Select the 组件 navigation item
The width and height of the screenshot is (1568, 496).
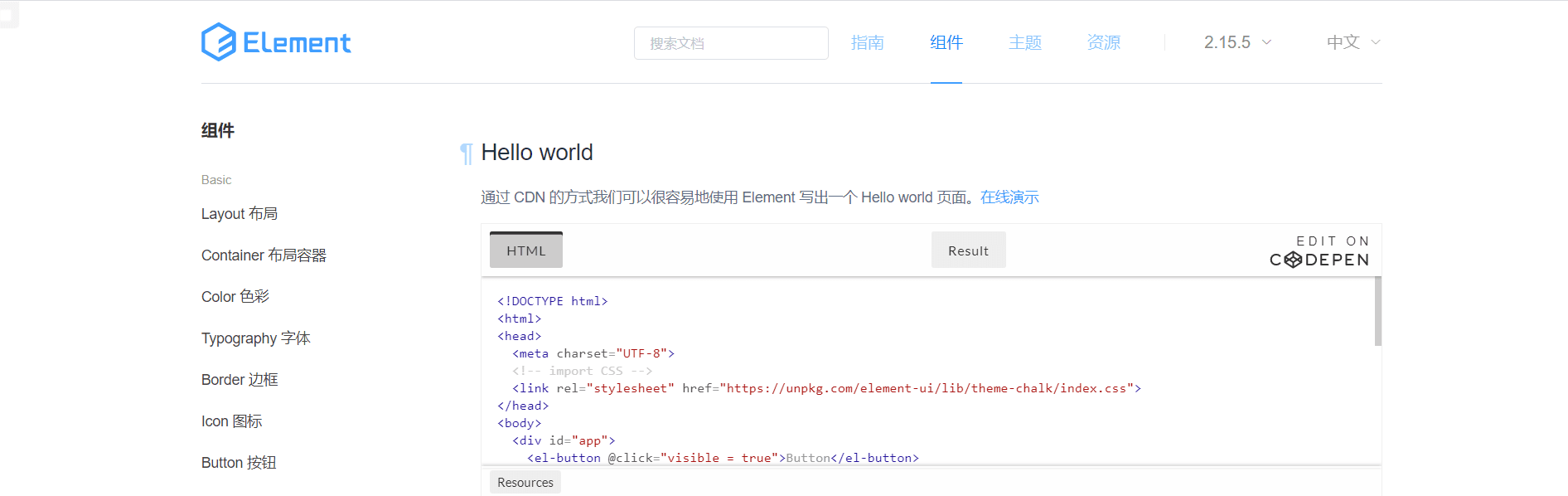tap(946, 42)
